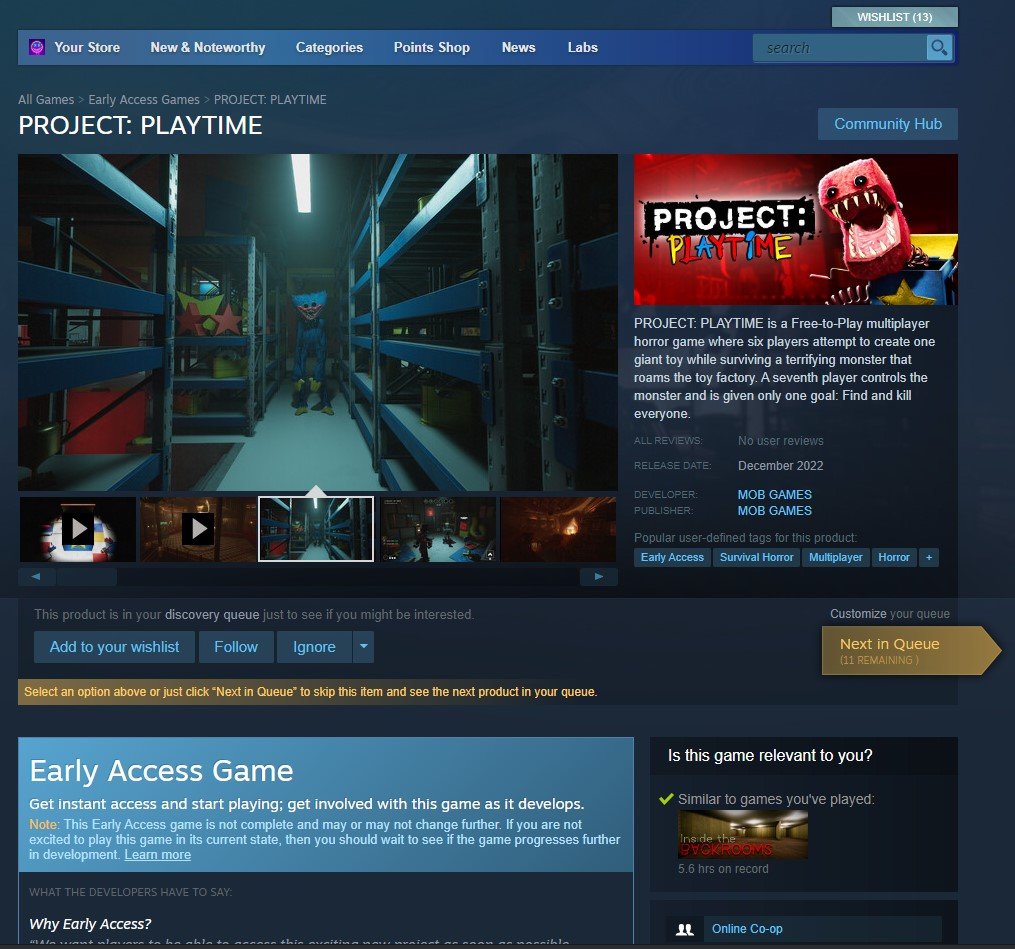The width and height of the screenshot is (1015, 949).
Task: Click the Online Co-op players icon
Action: [685, 930]
